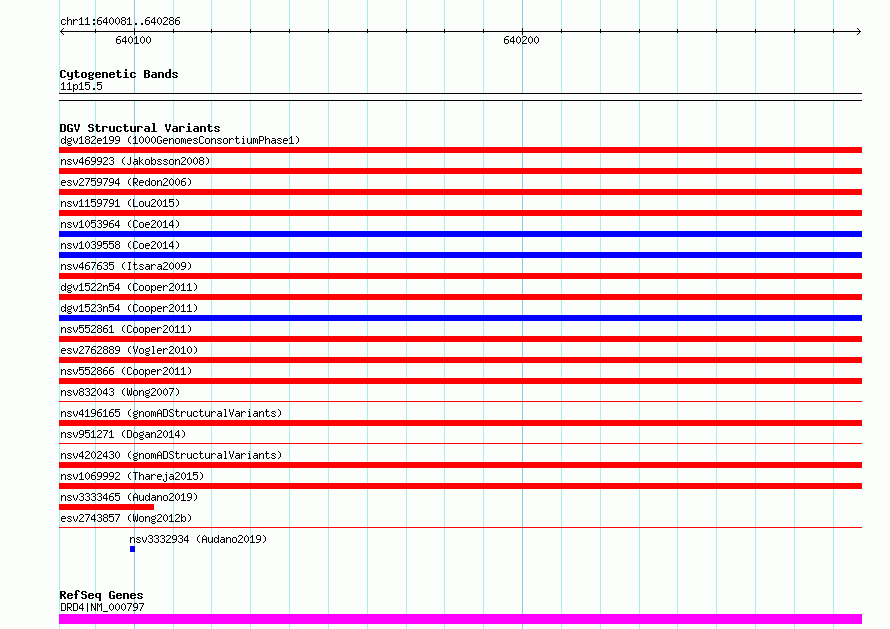Viewport: 890px width, 629px height.
Task: Click the chr11:640081..640286 region label
Action: tap(120, 22)
